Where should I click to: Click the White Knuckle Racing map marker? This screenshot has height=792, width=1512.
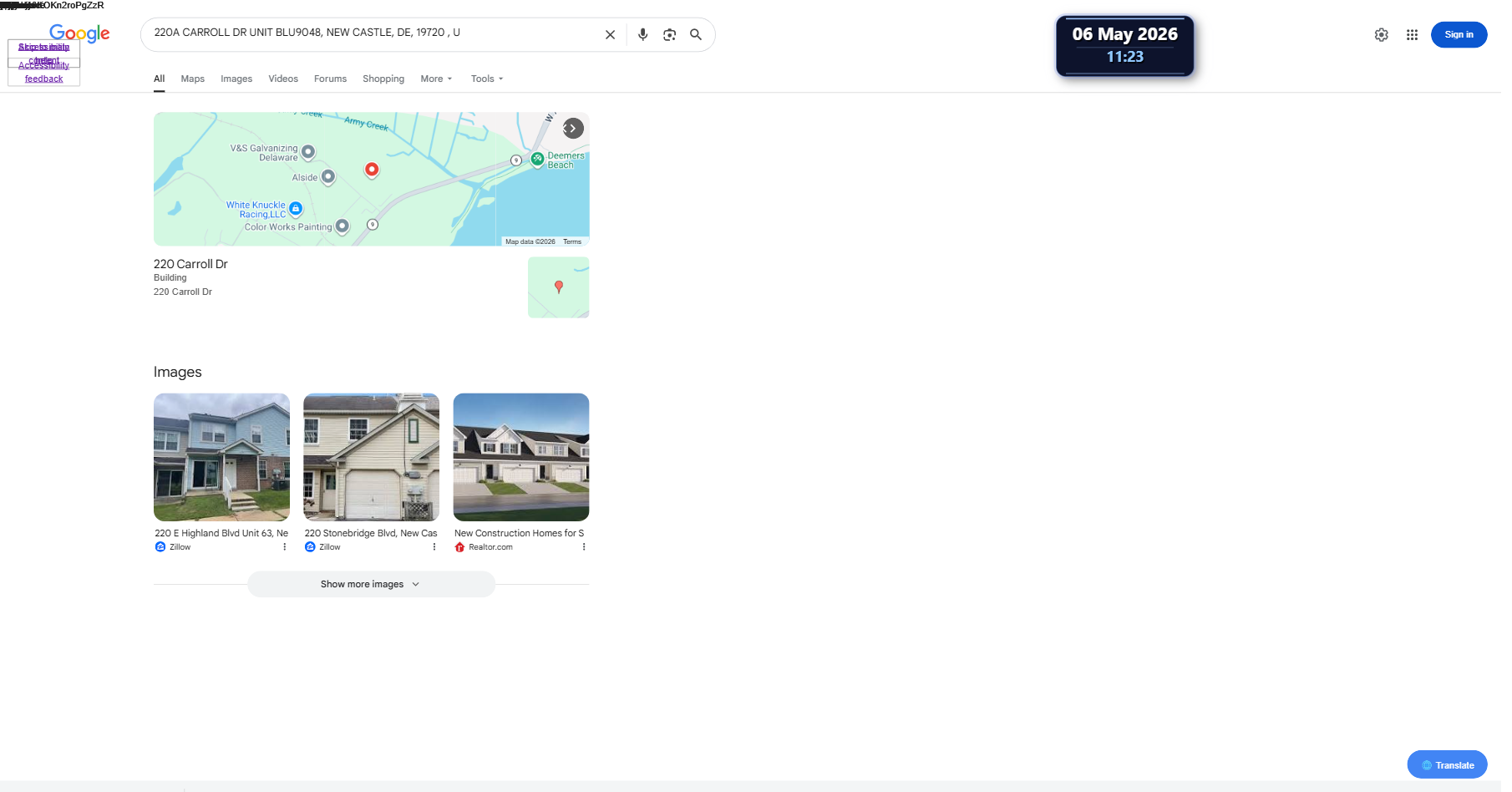[x=296, y=209]
